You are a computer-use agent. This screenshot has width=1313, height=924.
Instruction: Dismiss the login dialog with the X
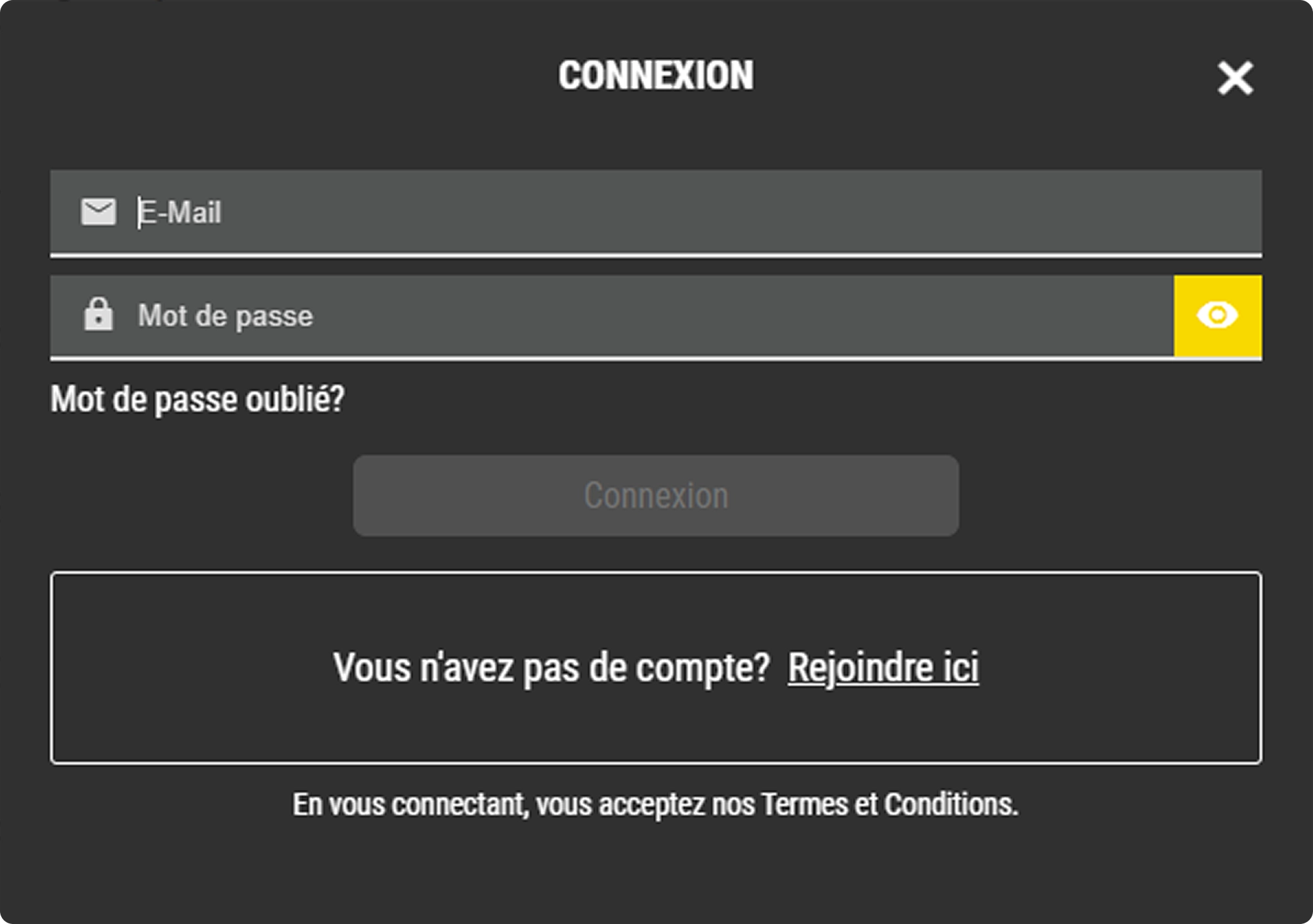[x=1236, y=77]
